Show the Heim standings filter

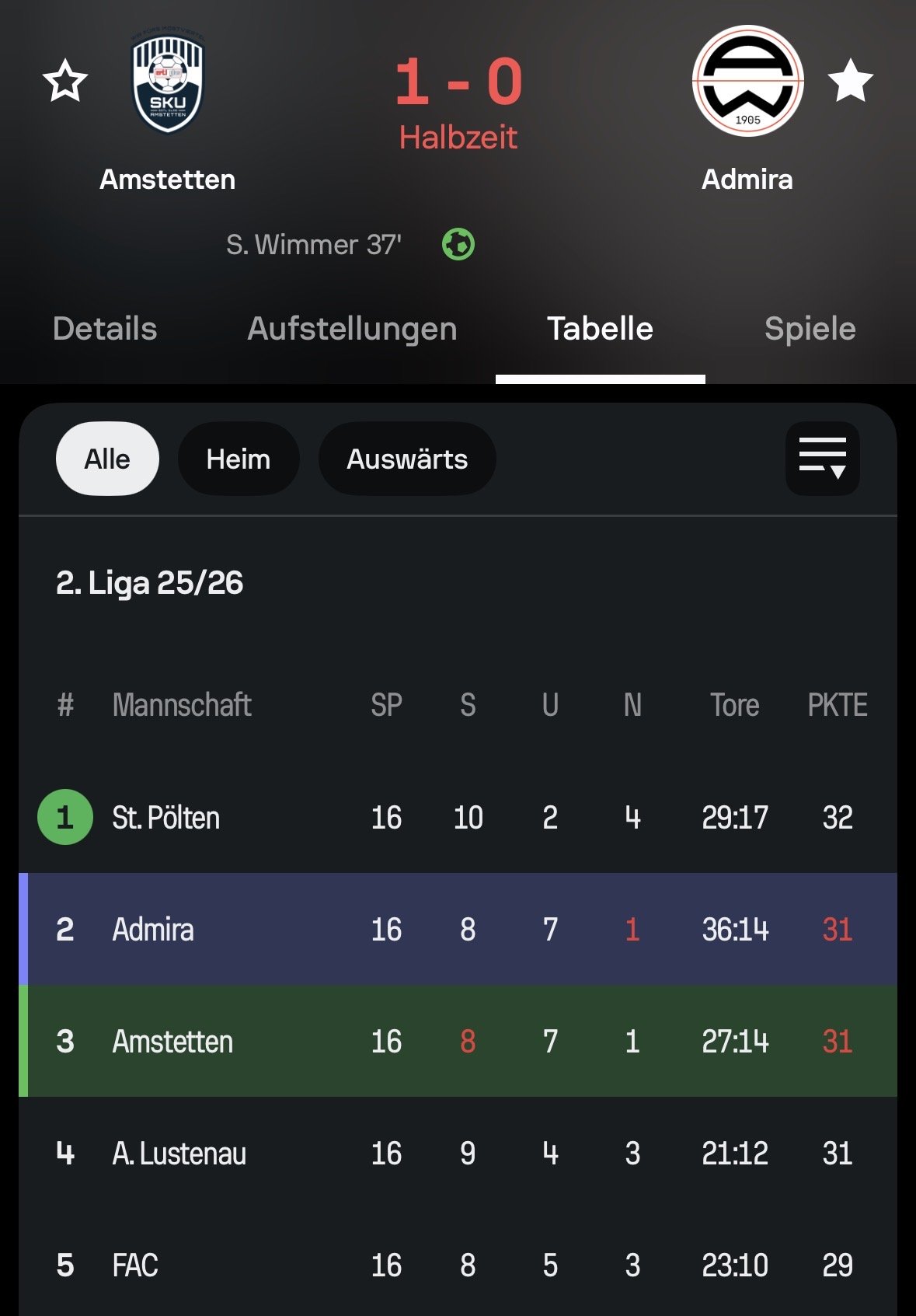(x=238, y=459)
